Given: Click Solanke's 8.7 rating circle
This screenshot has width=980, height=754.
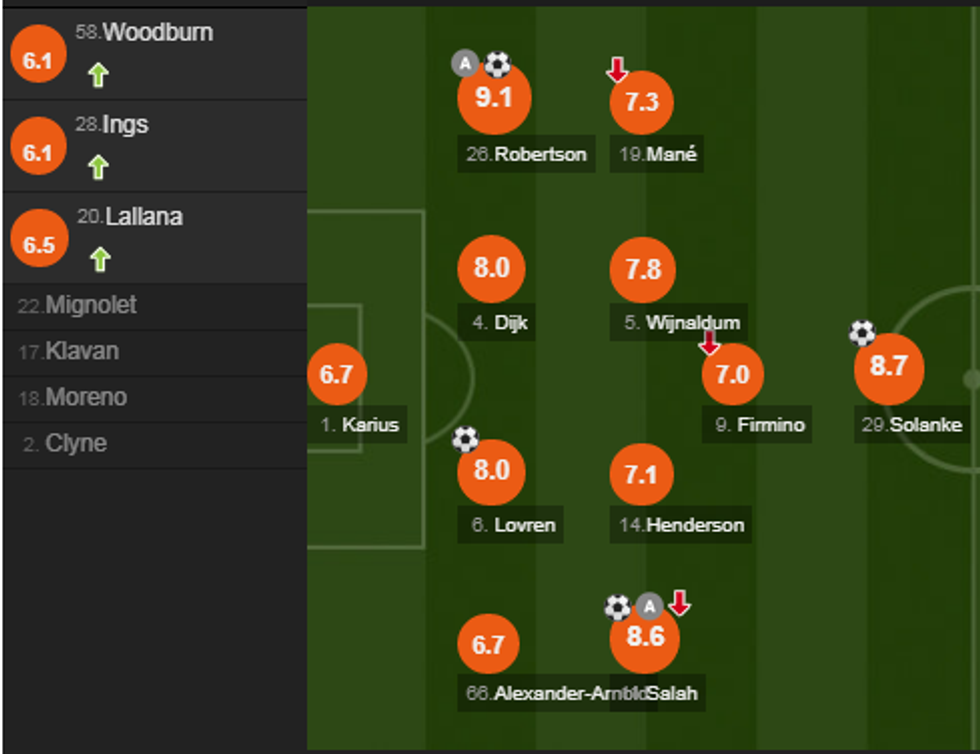Looking at the screenshot, I should 888,367.
